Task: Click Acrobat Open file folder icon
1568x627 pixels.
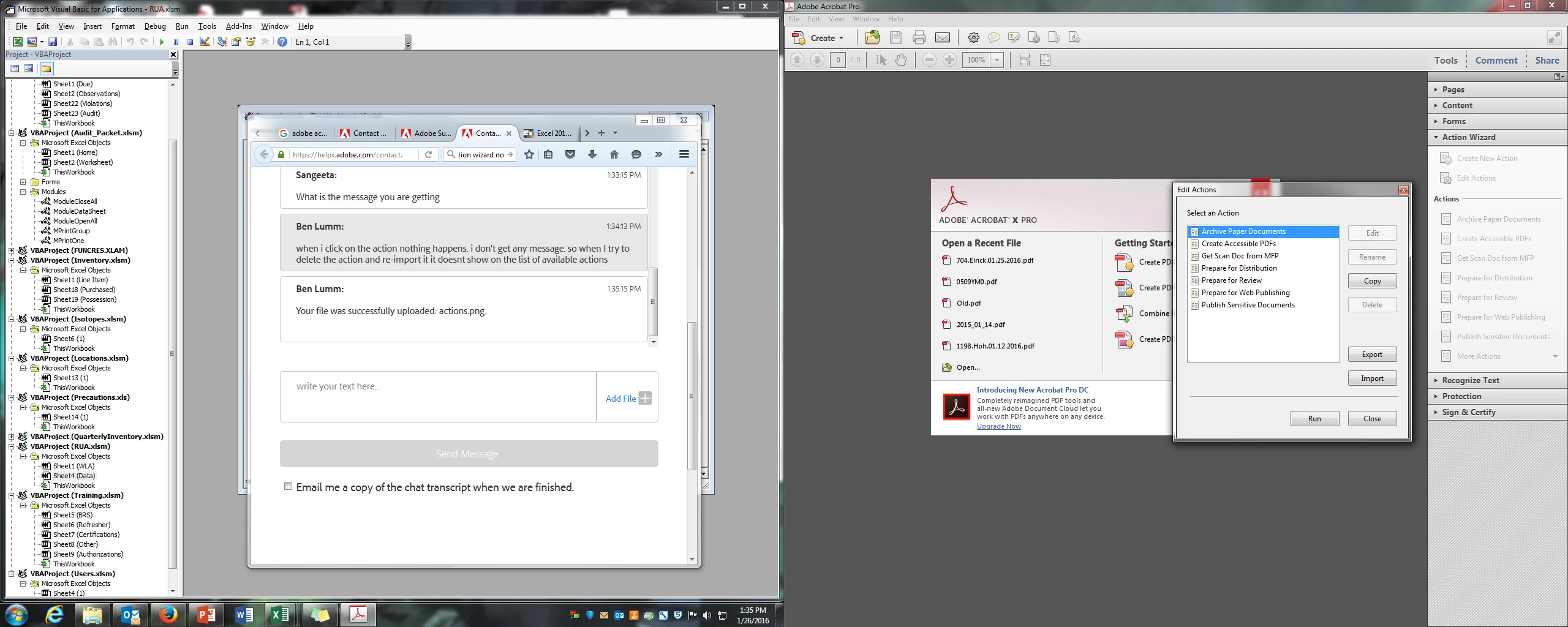Action: (x=872, y=37)
